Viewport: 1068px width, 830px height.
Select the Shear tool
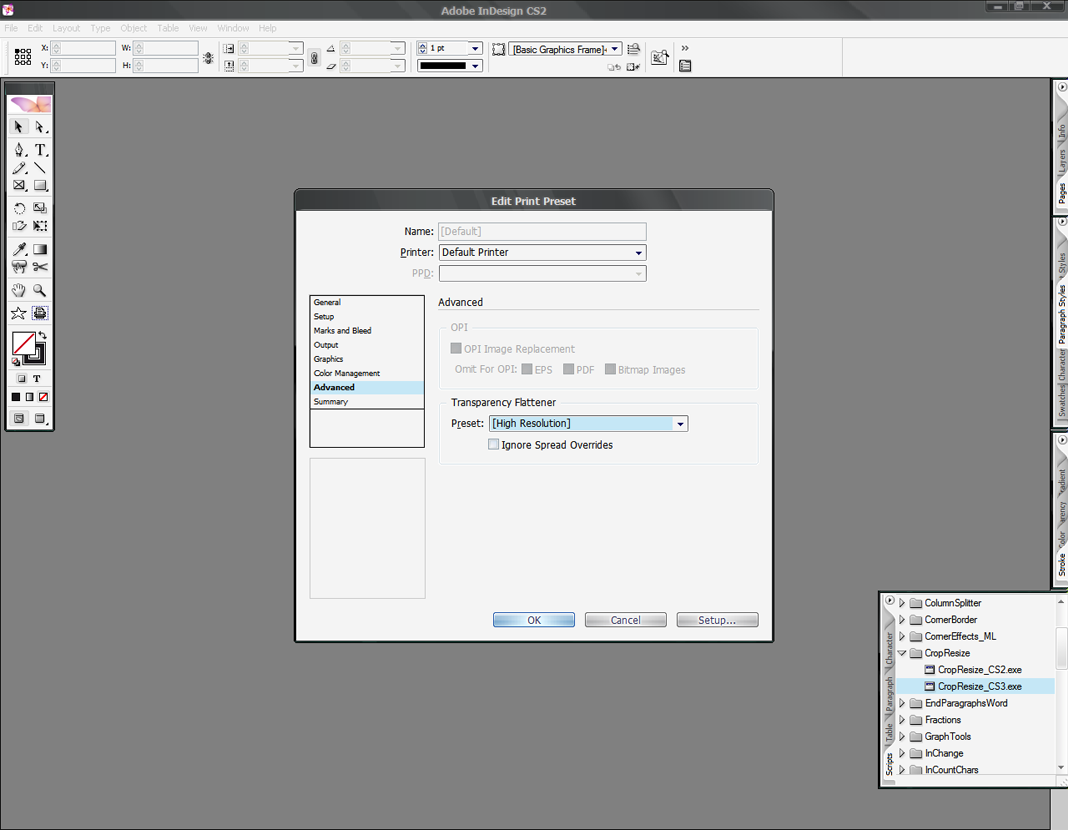(x=19, y=226)
